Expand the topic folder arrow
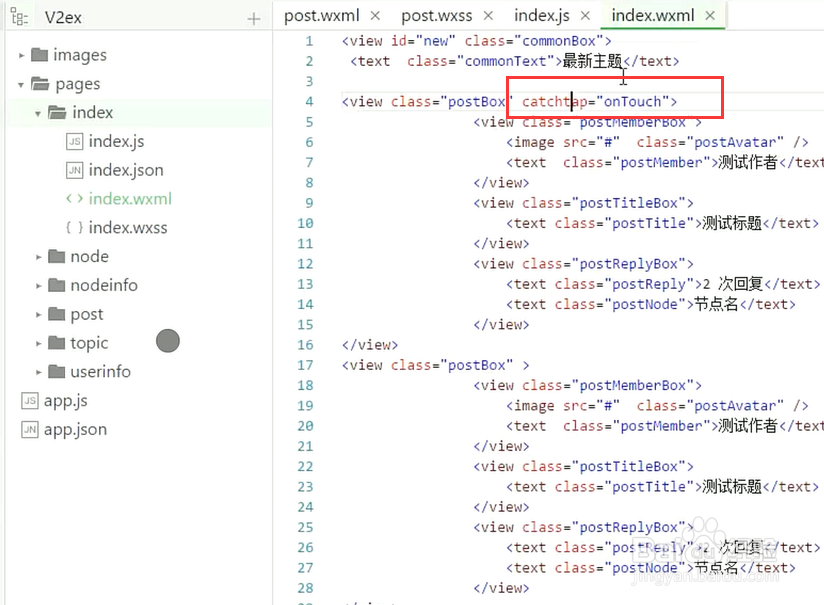The image size is (824, 605). pos(38,344)
